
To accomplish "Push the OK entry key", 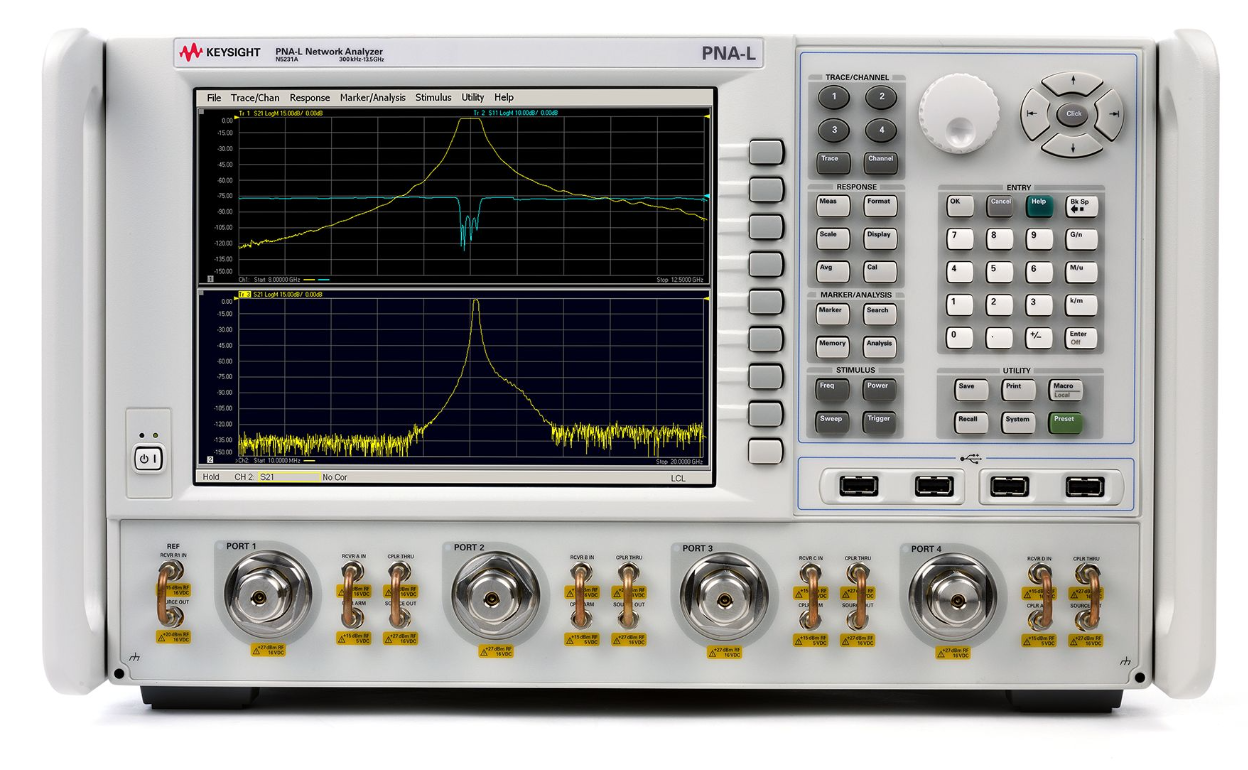I will click(x=960, y=206).
